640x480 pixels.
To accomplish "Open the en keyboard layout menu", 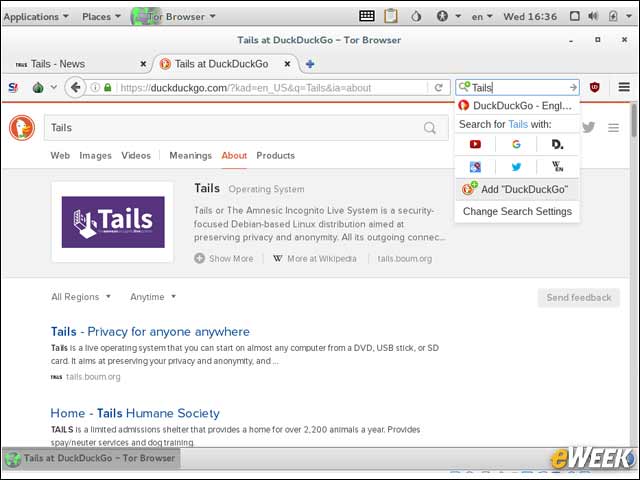I will tap(482, 17).
